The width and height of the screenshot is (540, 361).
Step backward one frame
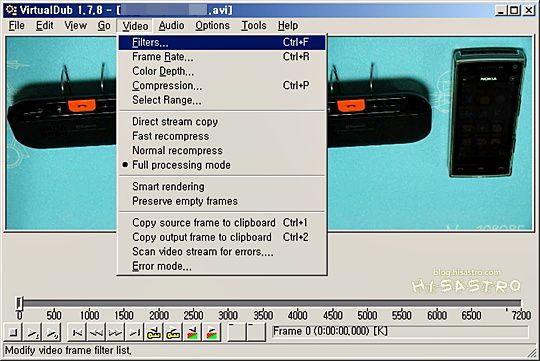(96, 332)
